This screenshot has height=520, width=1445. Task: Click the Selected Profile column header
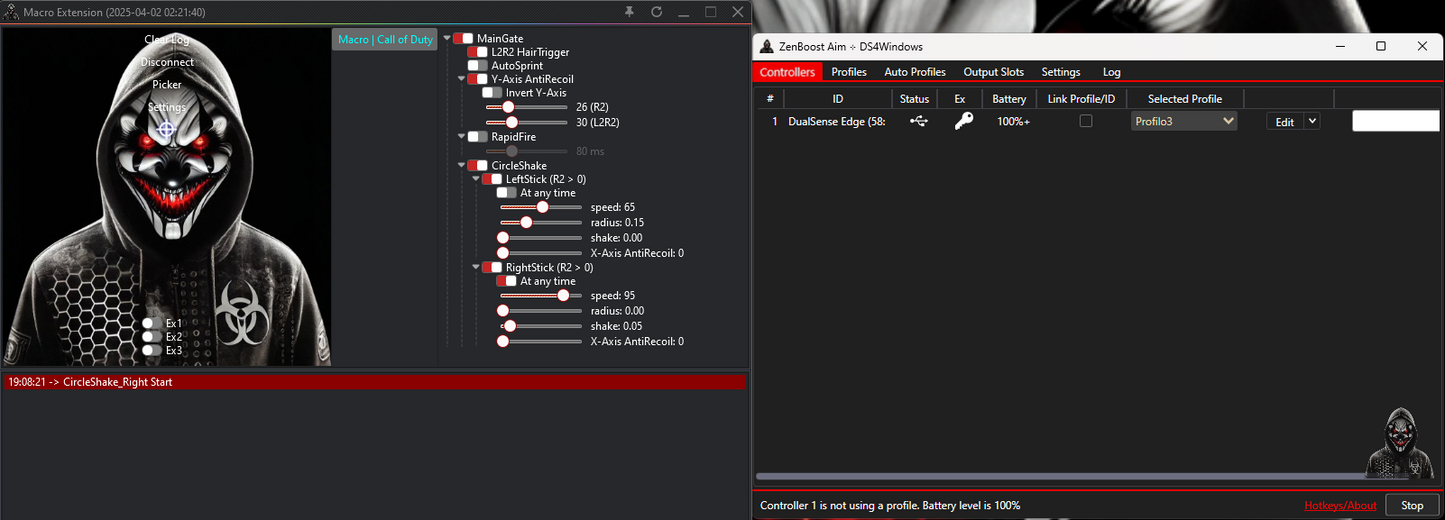1184,99
